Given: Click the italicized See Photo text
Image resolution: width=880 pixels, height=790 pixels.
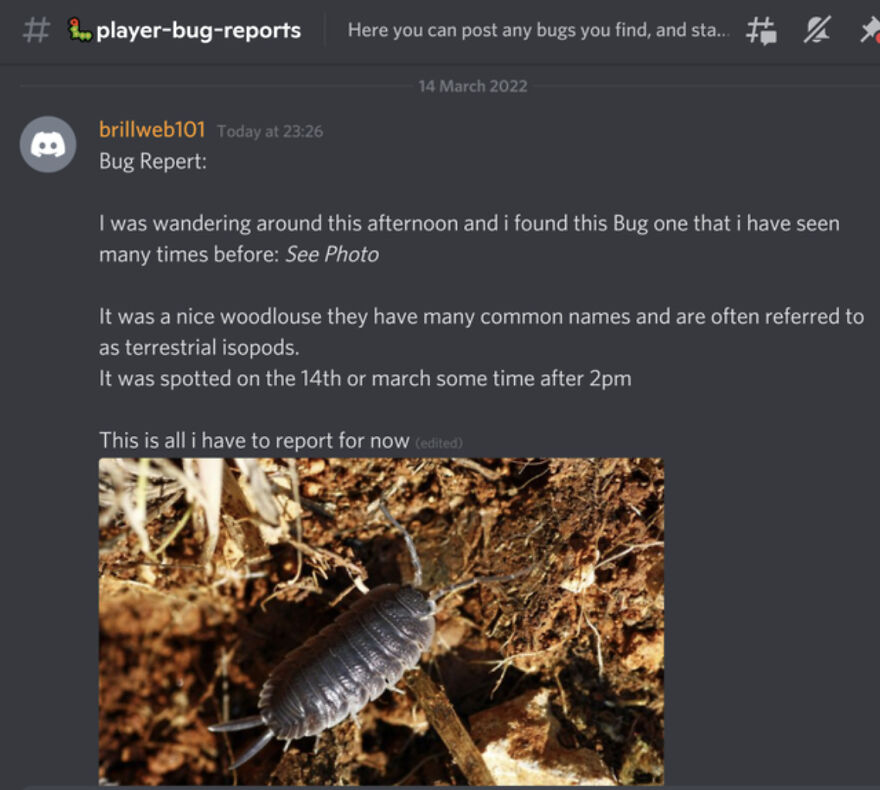Looking at the screenshot, I should [331, 255].
